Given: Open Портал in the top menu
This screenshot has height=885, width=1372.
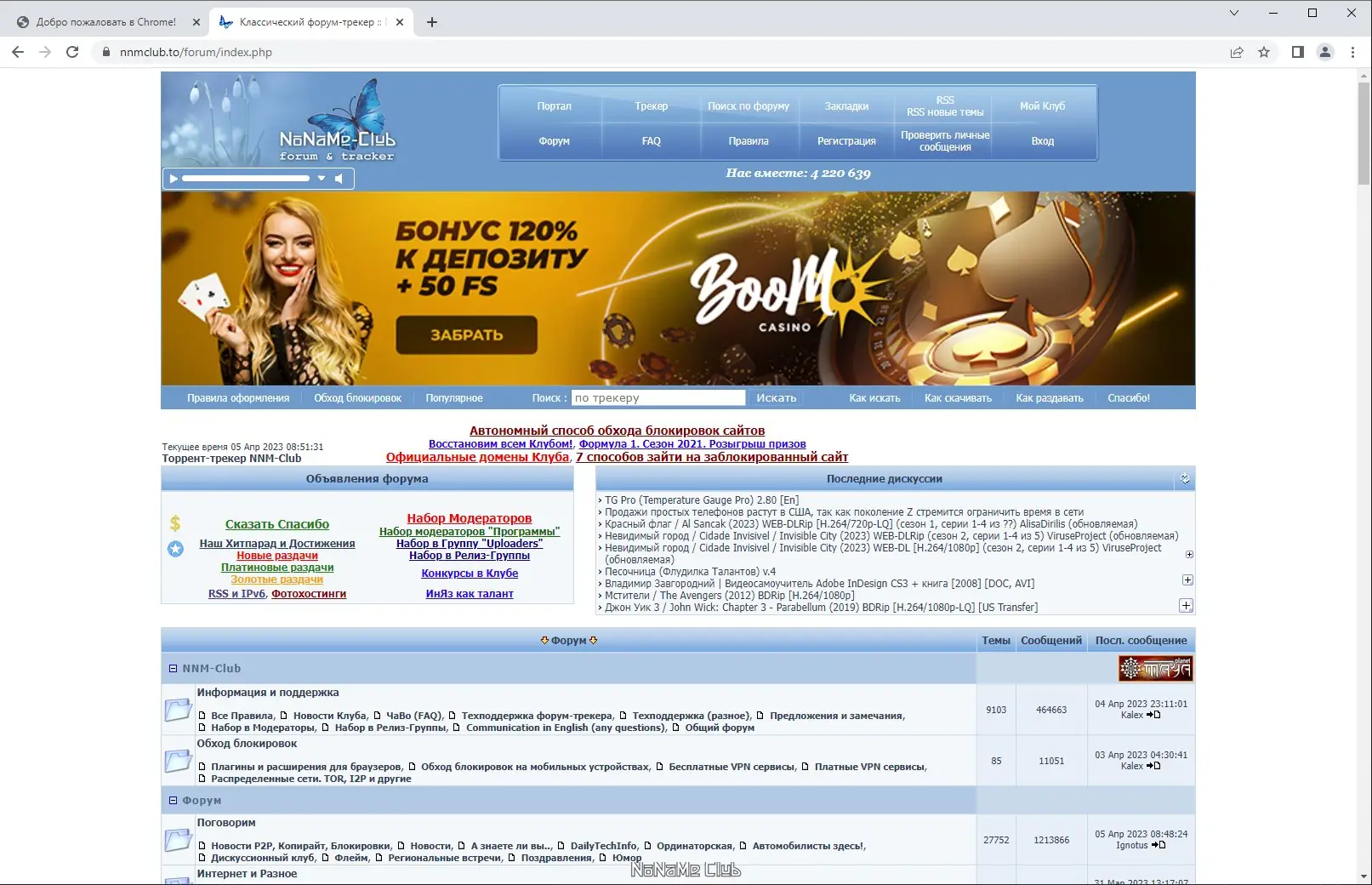Looking at the screenshot, I should [x=554, y=106].
